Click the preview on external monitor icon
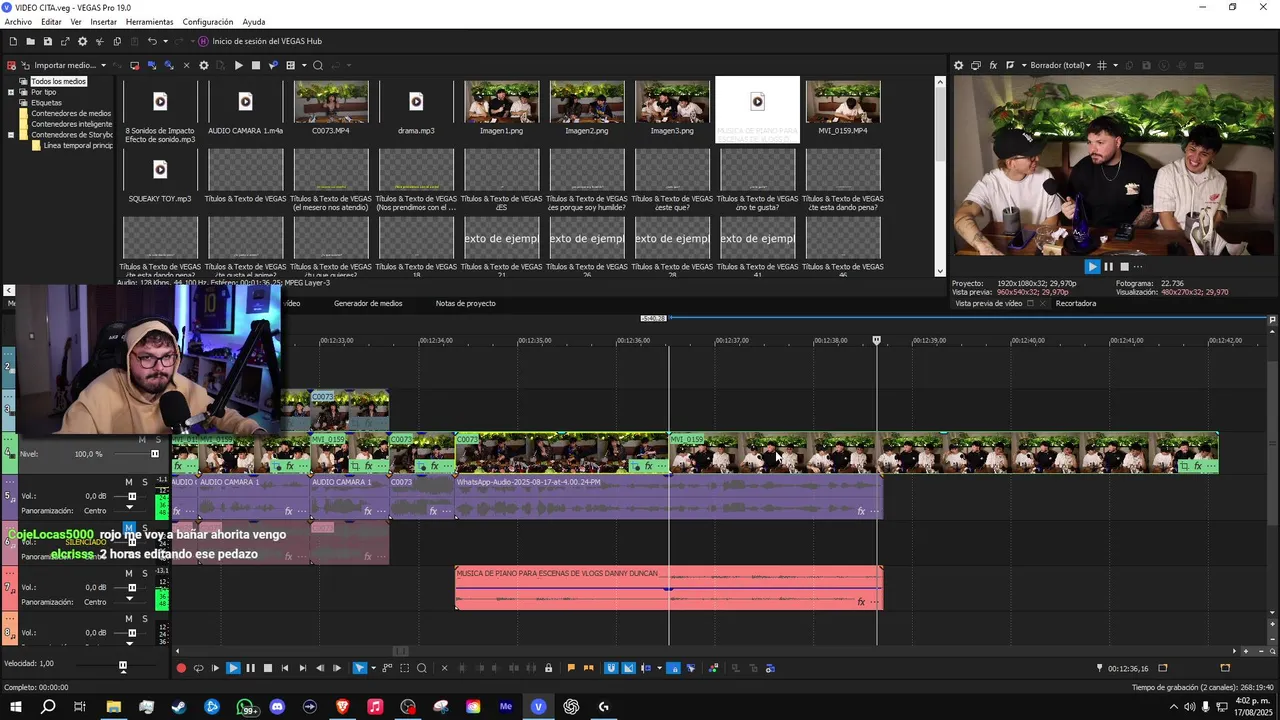The height and width of the screenshot is (720, 1280). pyautogui.click(x=975, y=65)
